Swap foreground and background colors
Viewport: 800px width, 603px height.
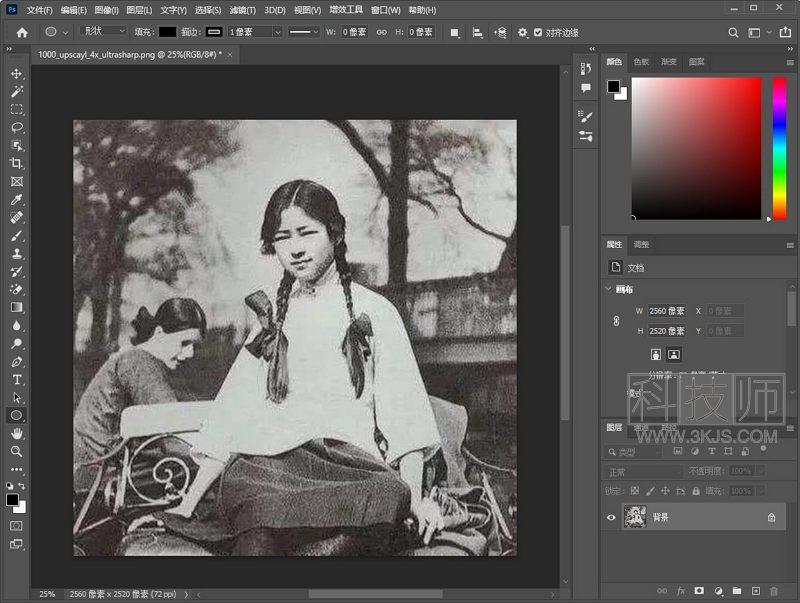(x=21, y=486)
